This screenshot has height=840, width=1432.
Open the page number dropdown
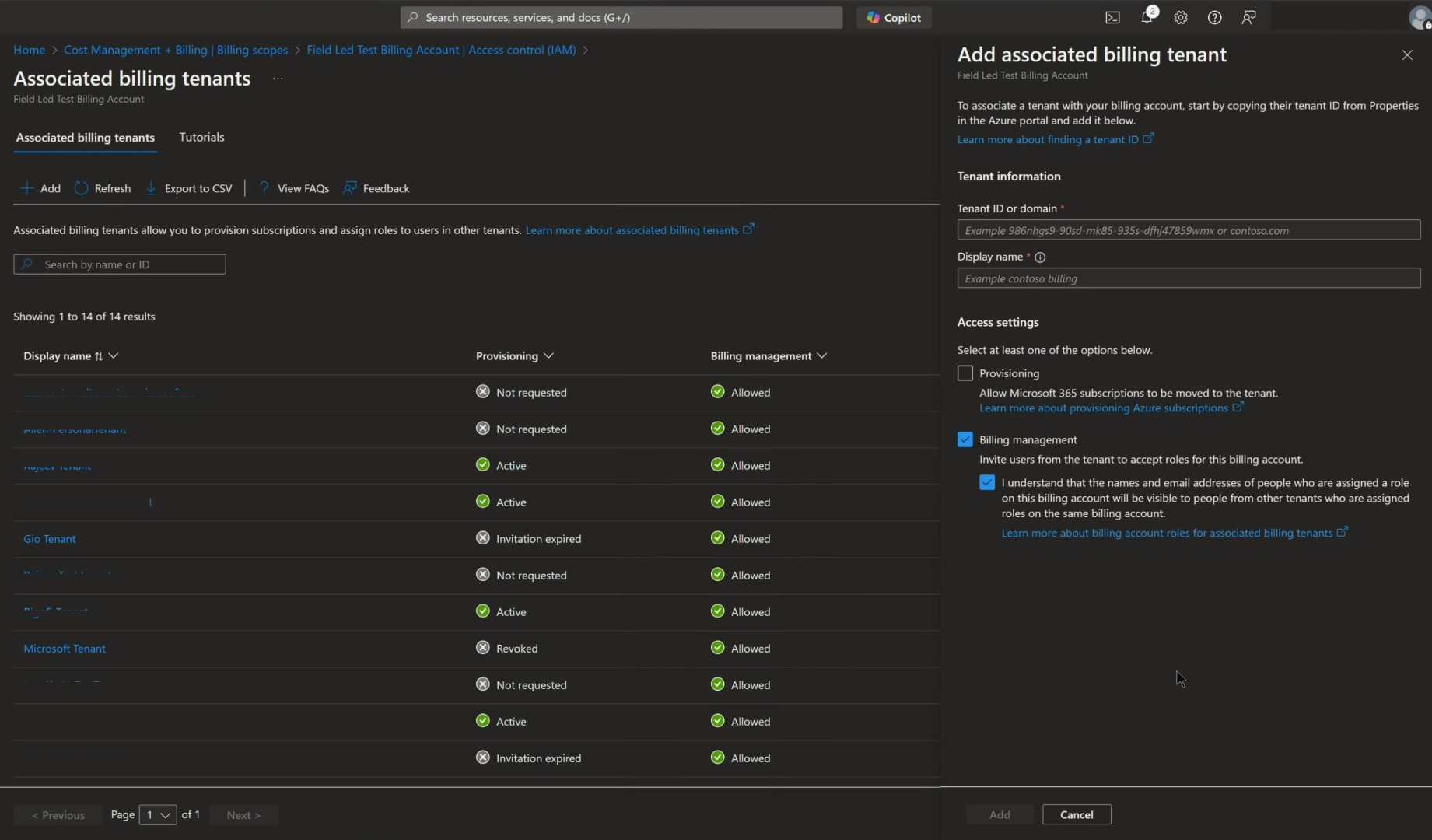coord(157,815)
